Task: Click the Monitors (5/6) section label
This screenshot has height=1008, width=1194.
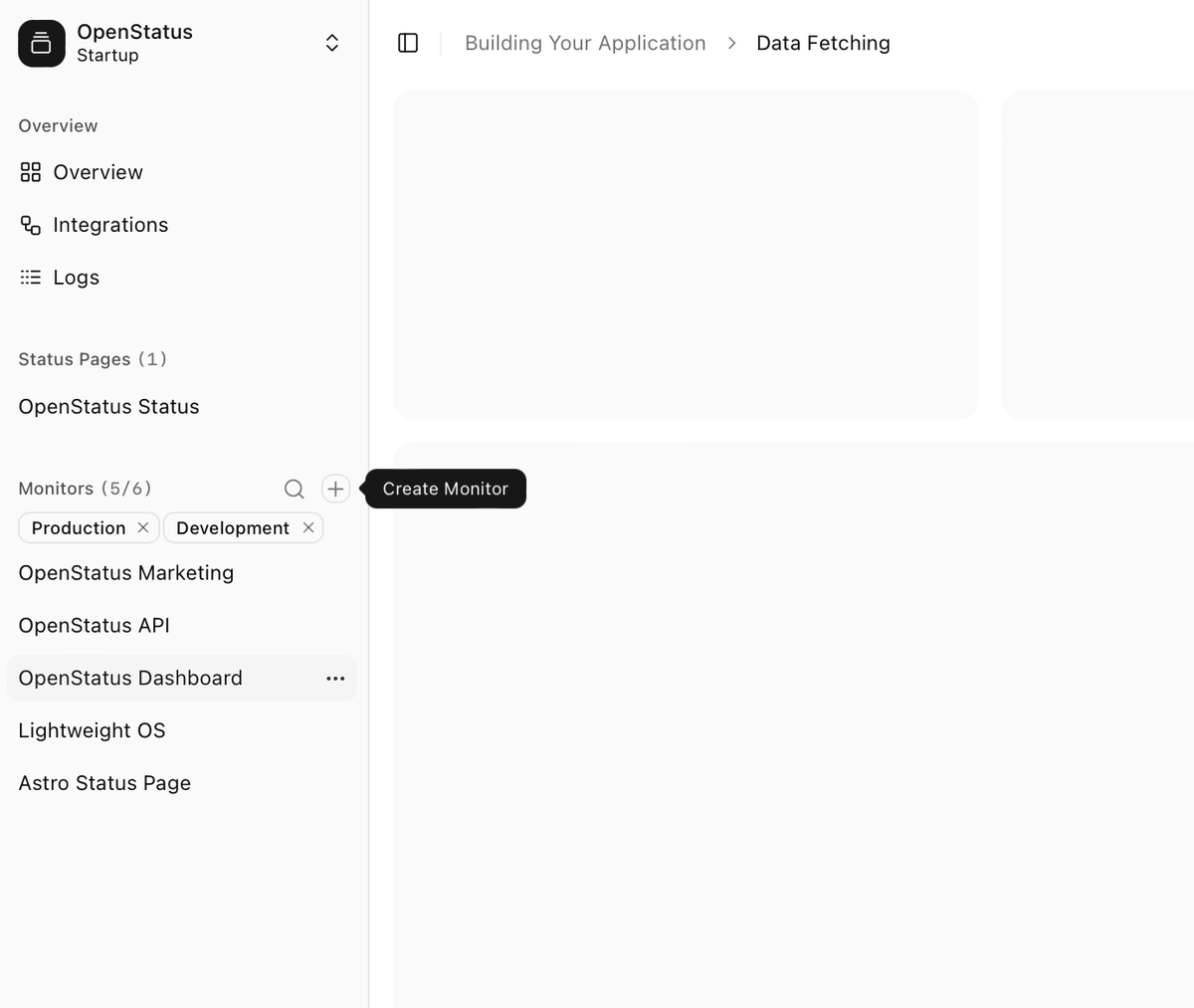Action: (85, 489)
